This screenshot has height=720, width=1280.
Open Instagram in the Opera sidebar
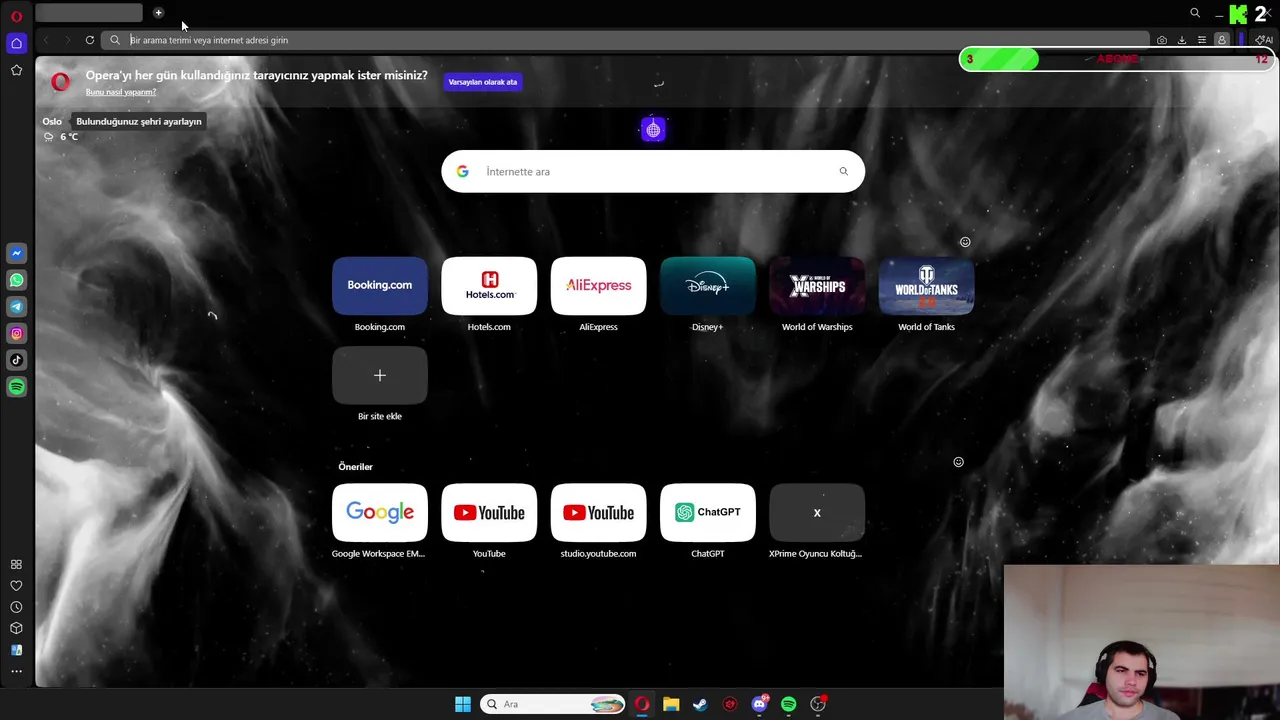click(x=16, y=334)
